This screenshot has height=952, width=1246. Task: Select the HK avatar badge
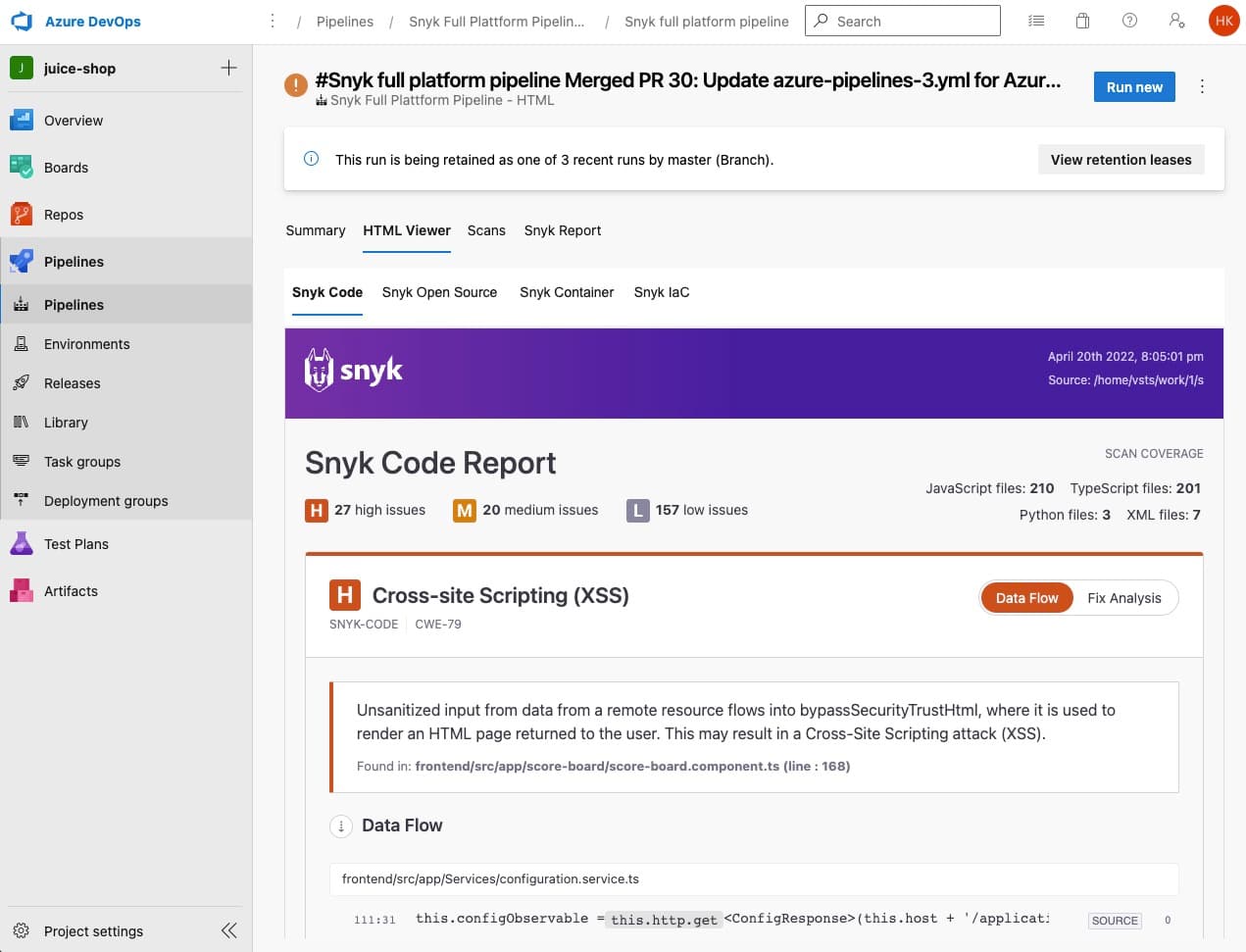coord(1223,20)
